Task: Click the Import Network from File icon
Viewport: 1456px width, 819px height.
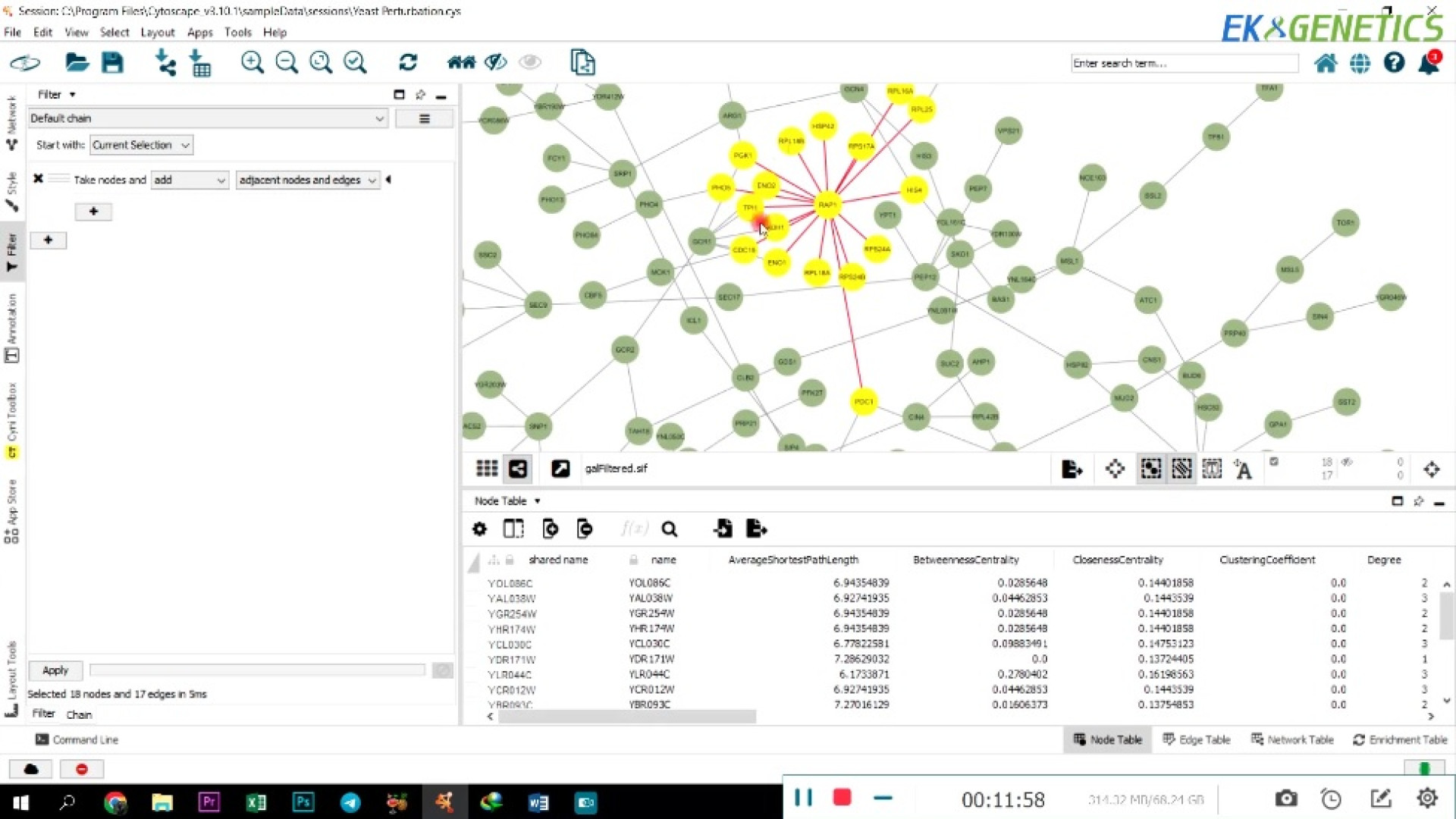Action: tap(165, 63)
